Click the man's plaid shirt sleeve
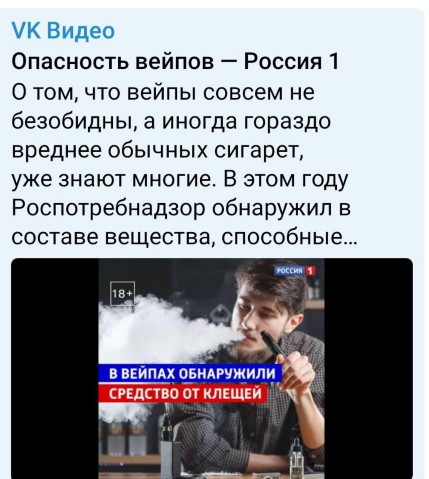This screenshot has width=429, height=479. 213,440
